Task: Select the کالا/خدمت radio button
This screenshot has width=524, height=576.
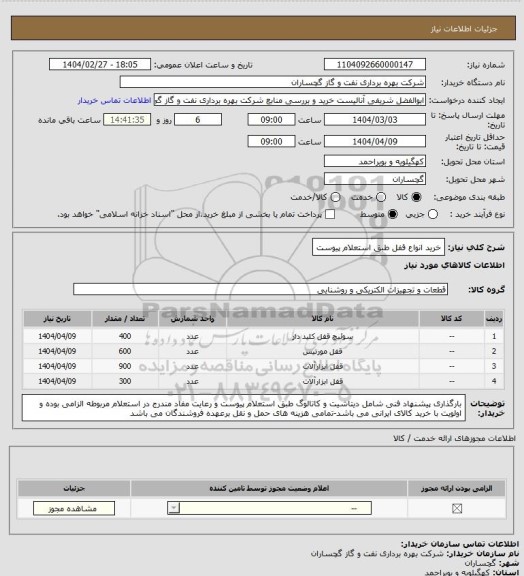Action: coord(335,197)
